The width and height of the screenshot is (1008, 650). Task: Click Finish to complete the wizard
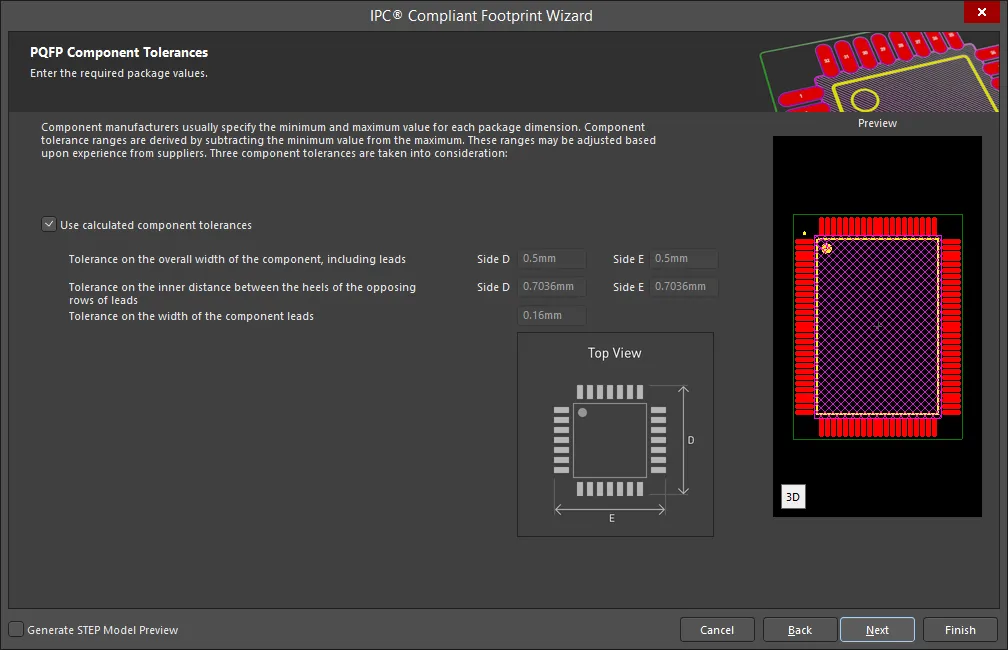(x=960, y=630)
